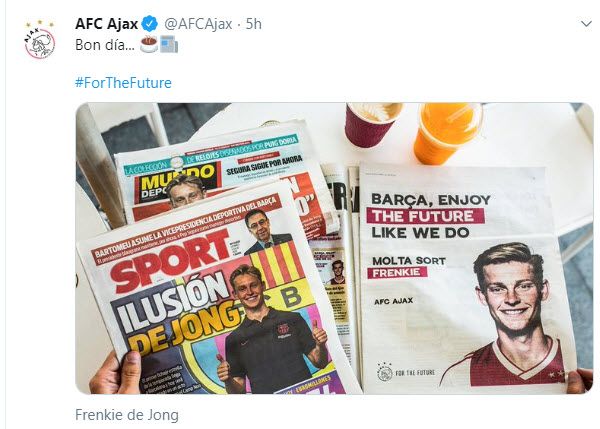The width and height of the screenshot is (600, 429).
Task: Click the Frenkie de Jong caption
Action: 127,413
